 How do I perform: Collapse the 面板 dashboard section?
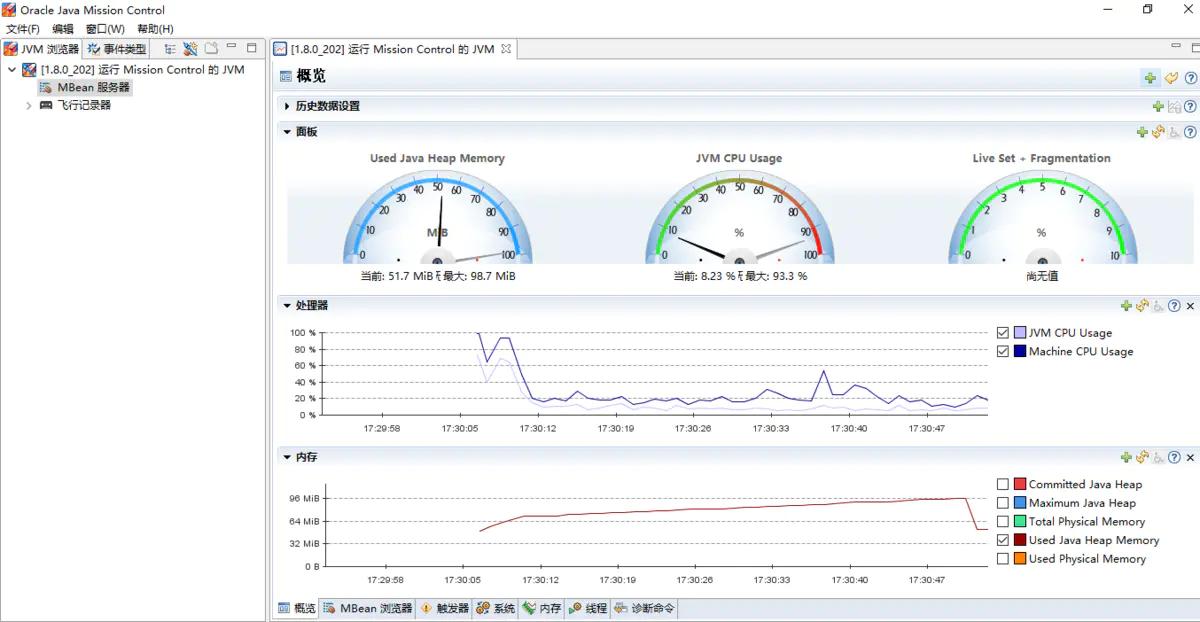tap(287, 132)
